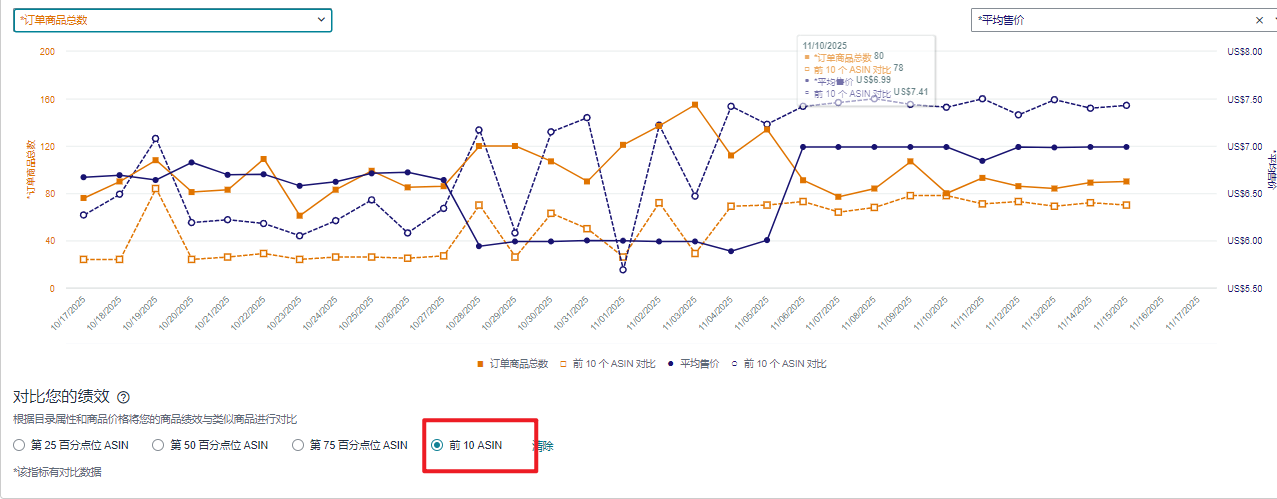Open the 平均售价 secondary metric dropdown
The image size is (1277, 499).
tap(1110, 20)
